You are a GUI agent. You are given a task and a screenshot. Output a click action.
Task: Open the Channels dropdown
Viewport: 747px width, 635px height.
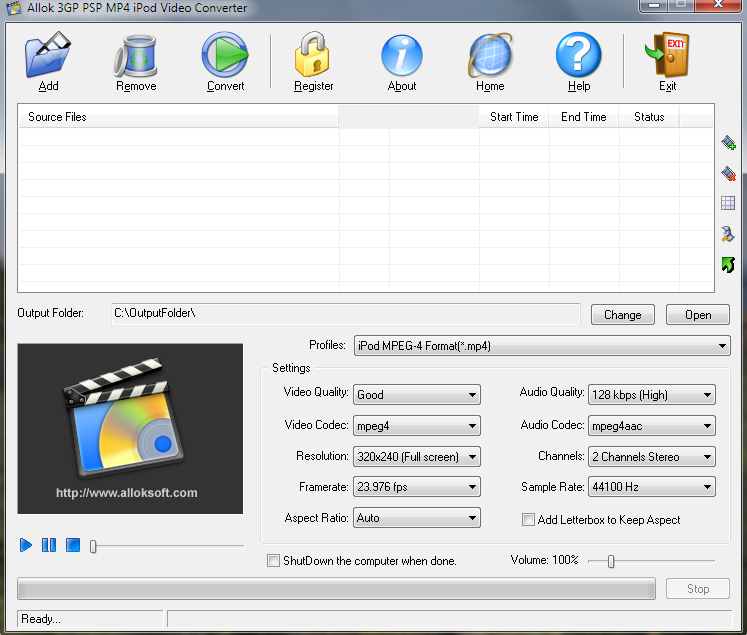click(x=652, y=456)
